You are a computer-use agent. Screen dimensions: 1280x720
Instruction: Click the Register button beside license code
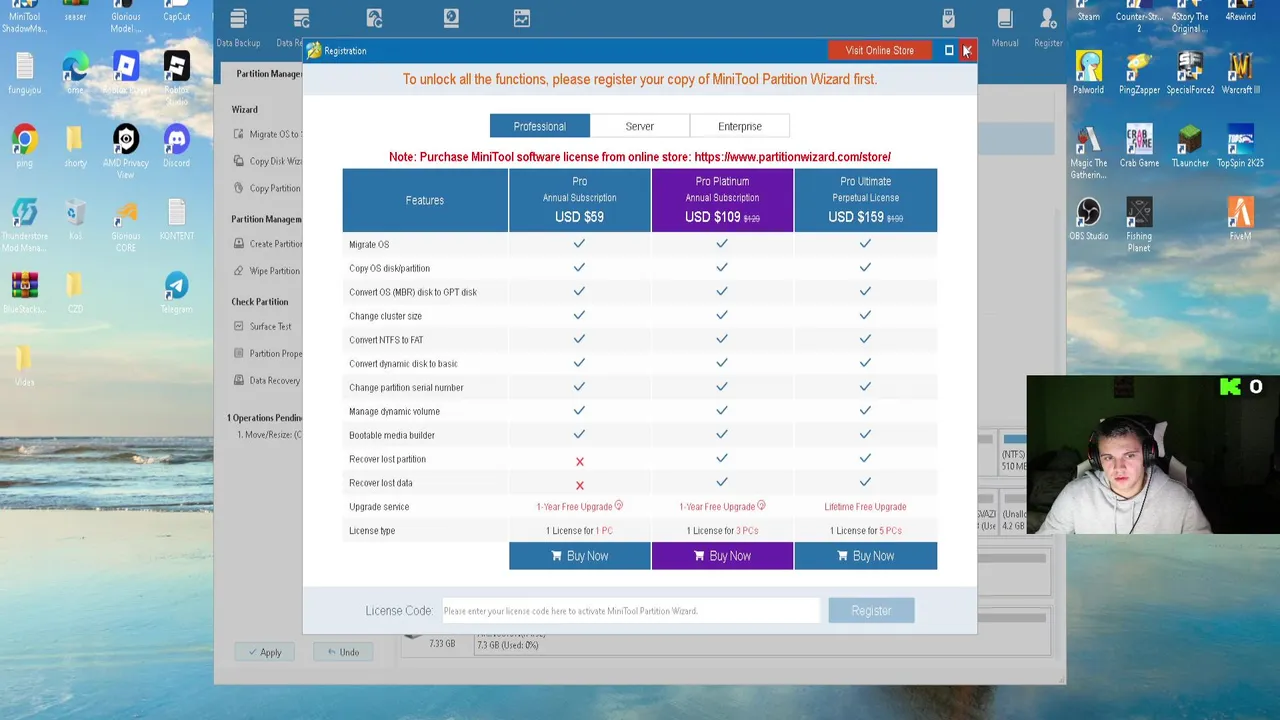coord(871,610)
